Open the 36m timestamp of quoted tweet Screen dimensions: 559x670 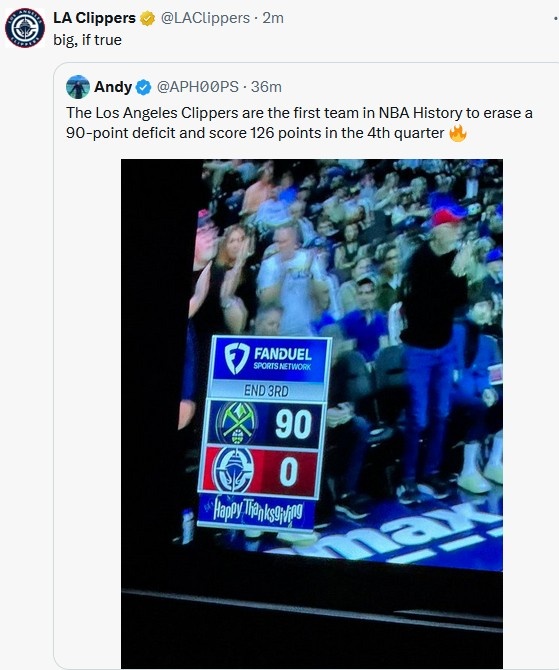click(x=266, y=87)
